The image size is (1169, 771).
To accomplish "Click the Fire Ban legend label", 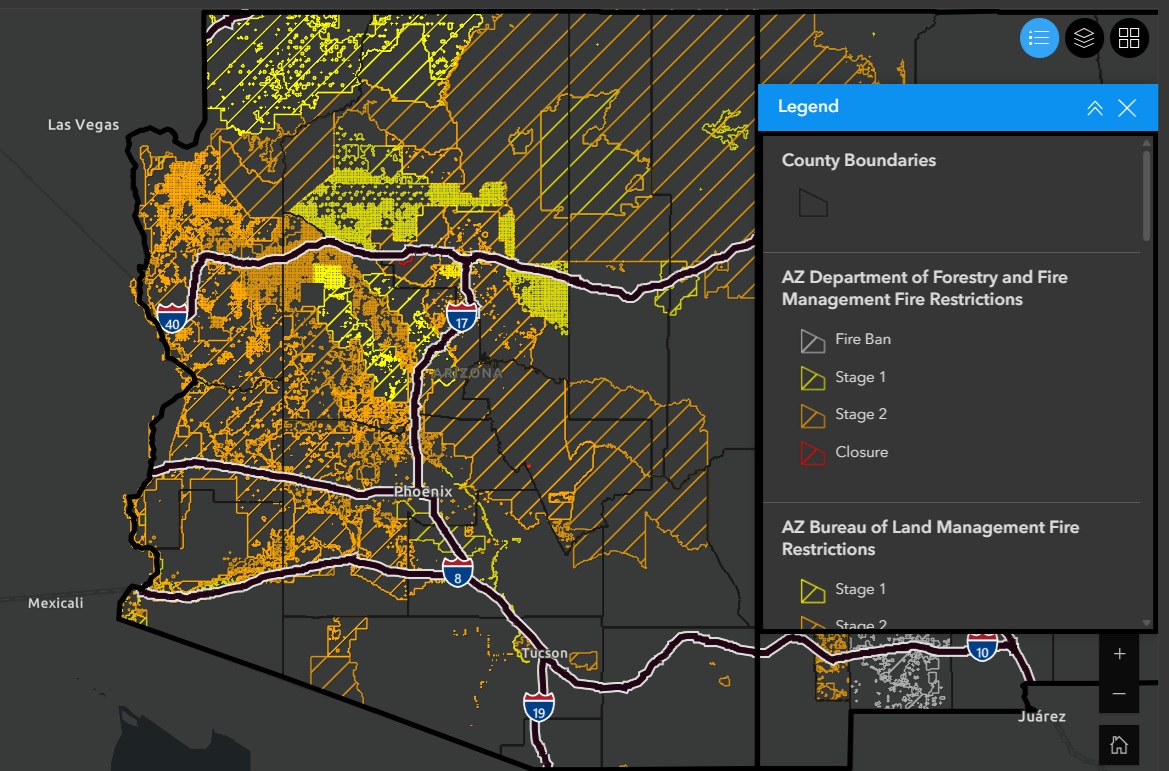I will (863, 339).
